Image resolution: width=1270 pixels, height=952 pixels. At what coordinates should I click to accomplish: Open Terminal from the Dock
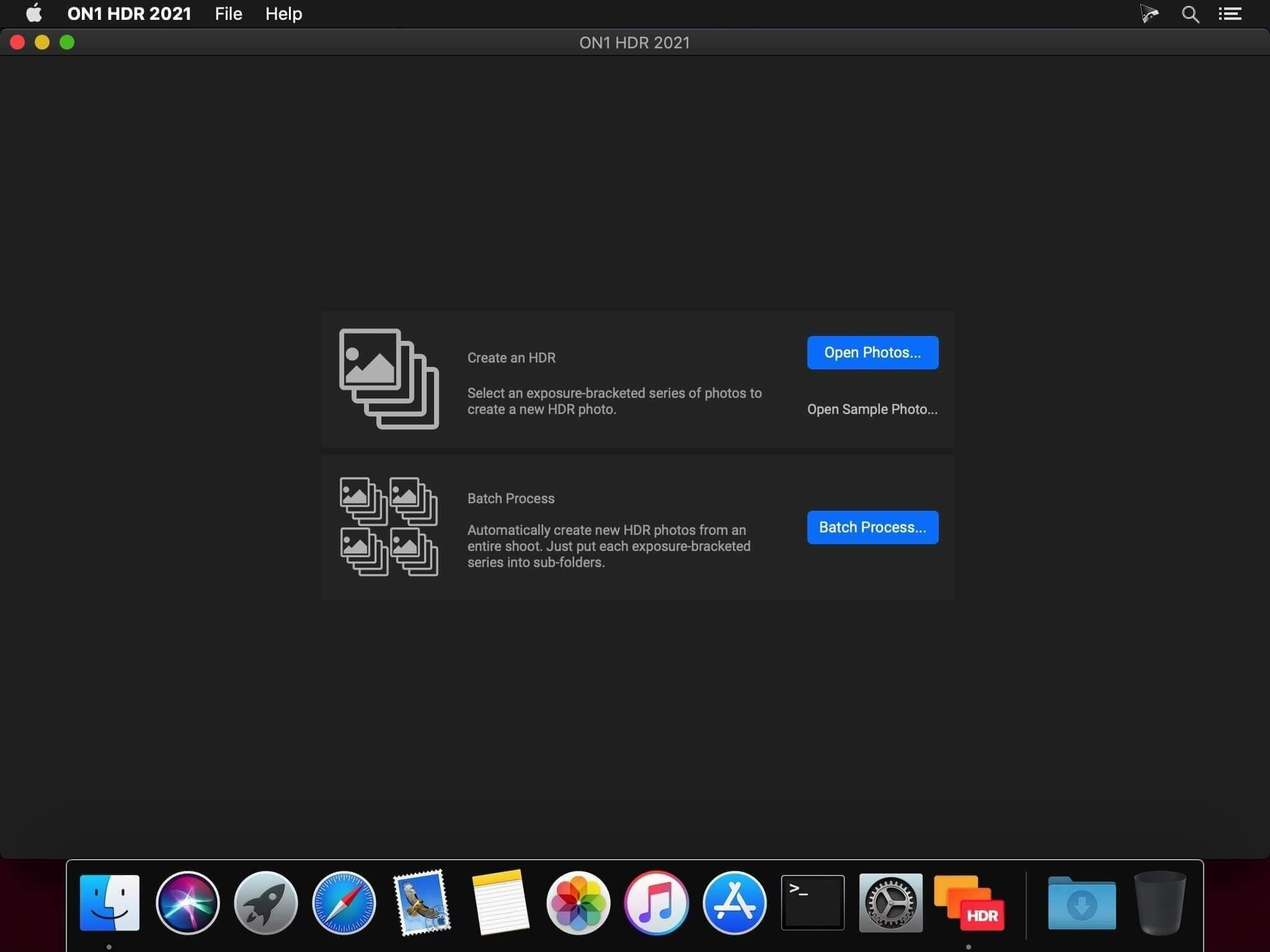click(812, 902)
